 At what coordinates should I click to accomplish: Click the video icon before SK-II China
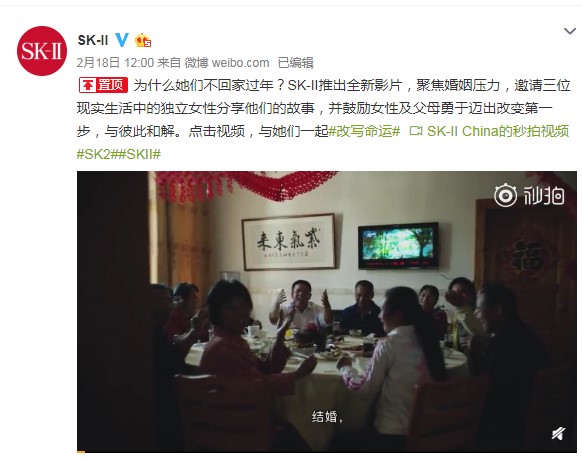[x=416, y=131]
